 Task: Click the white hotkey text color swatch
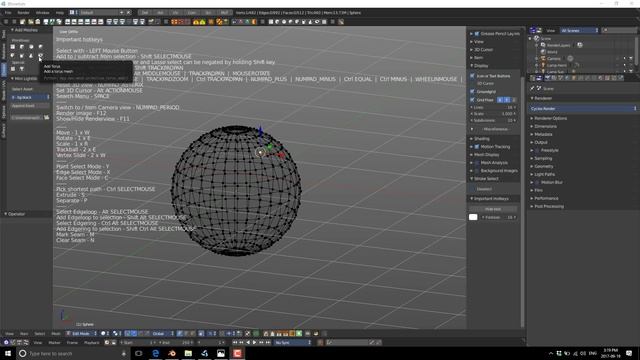tap(473, 217)
